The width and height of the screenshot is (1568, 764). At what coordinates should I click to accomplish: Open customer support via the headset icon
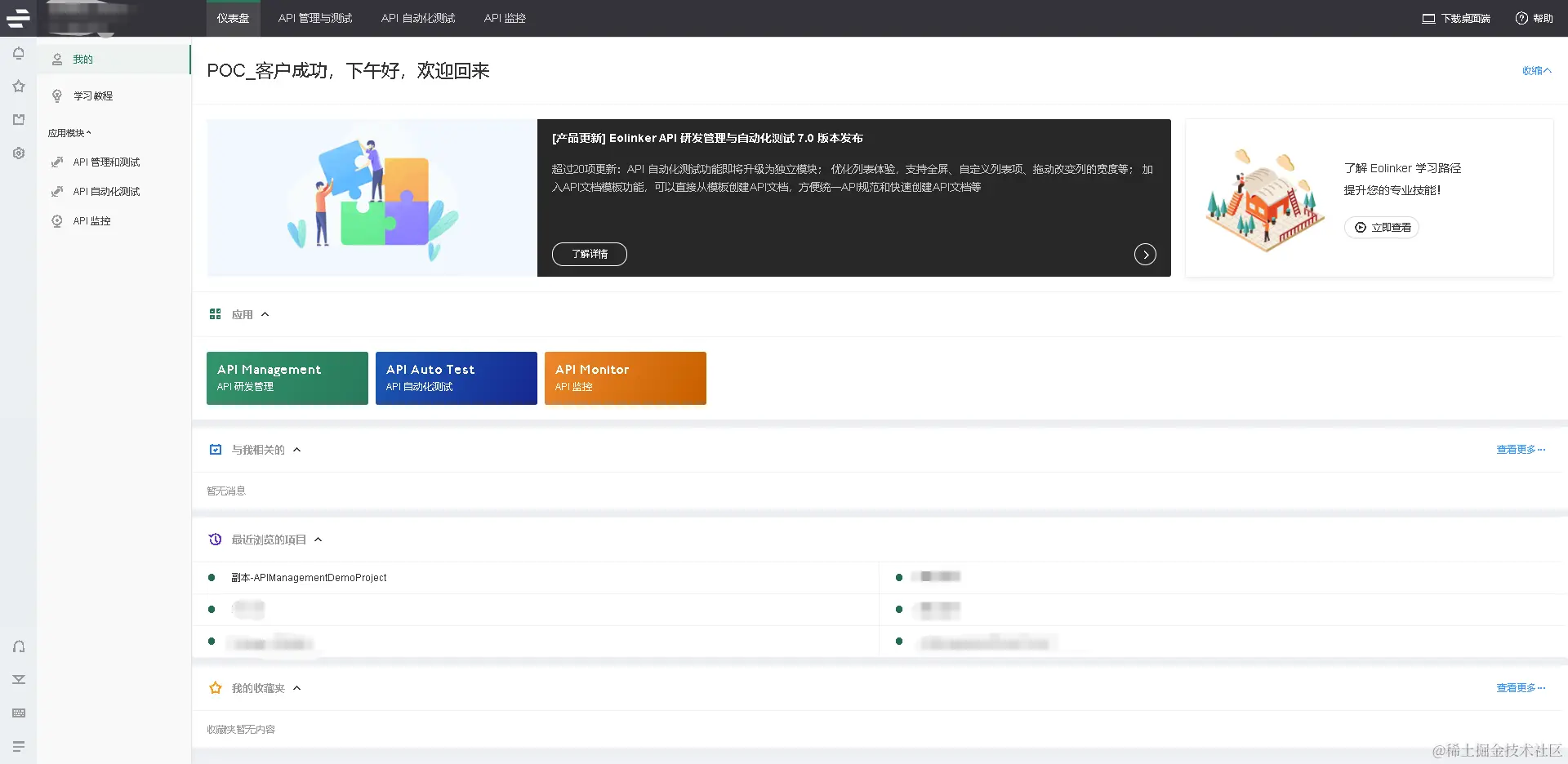pos(19,646)
